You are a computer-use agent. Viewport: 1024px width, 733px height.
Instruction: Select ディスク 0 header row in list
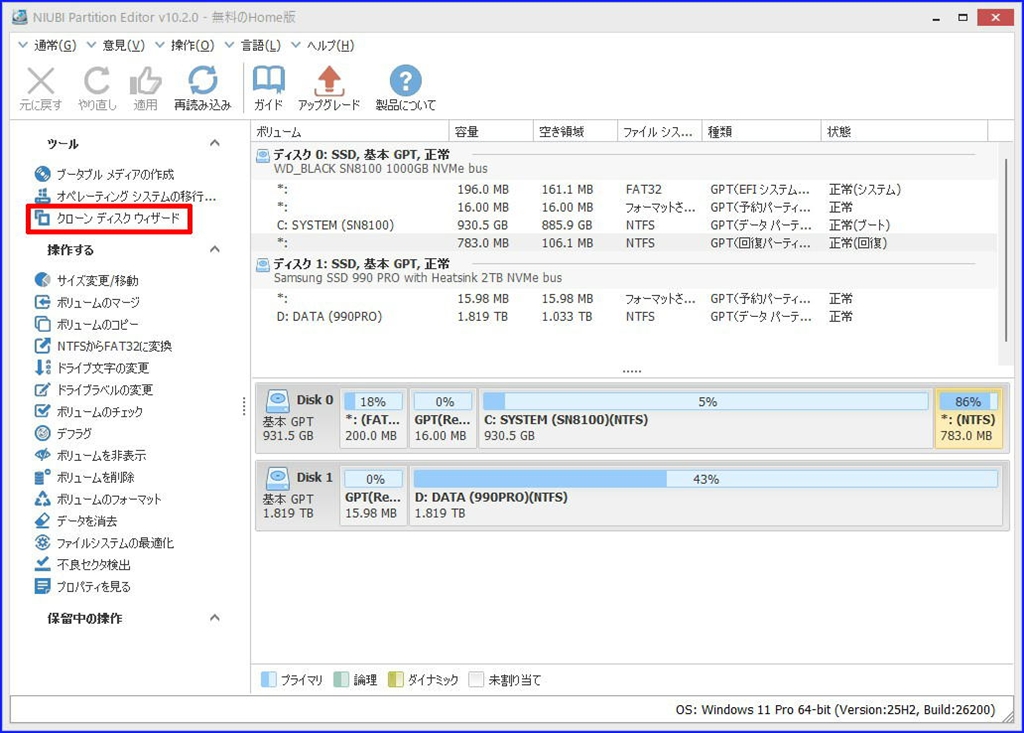click(x=624, y=161)
